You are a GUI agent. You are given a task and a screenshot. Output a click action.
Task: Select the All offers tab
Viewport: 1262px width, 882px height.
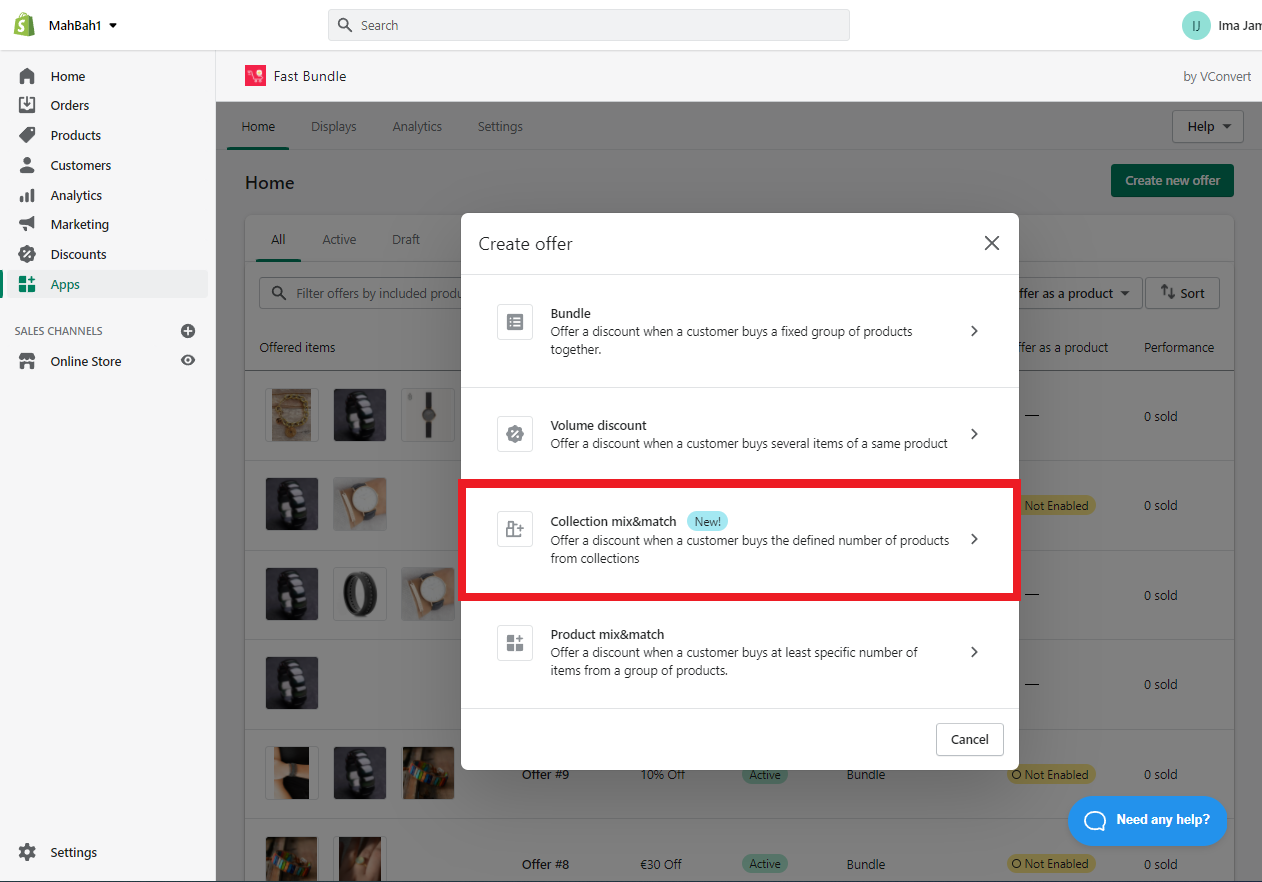pyautogui.click(x=278, y=240)
